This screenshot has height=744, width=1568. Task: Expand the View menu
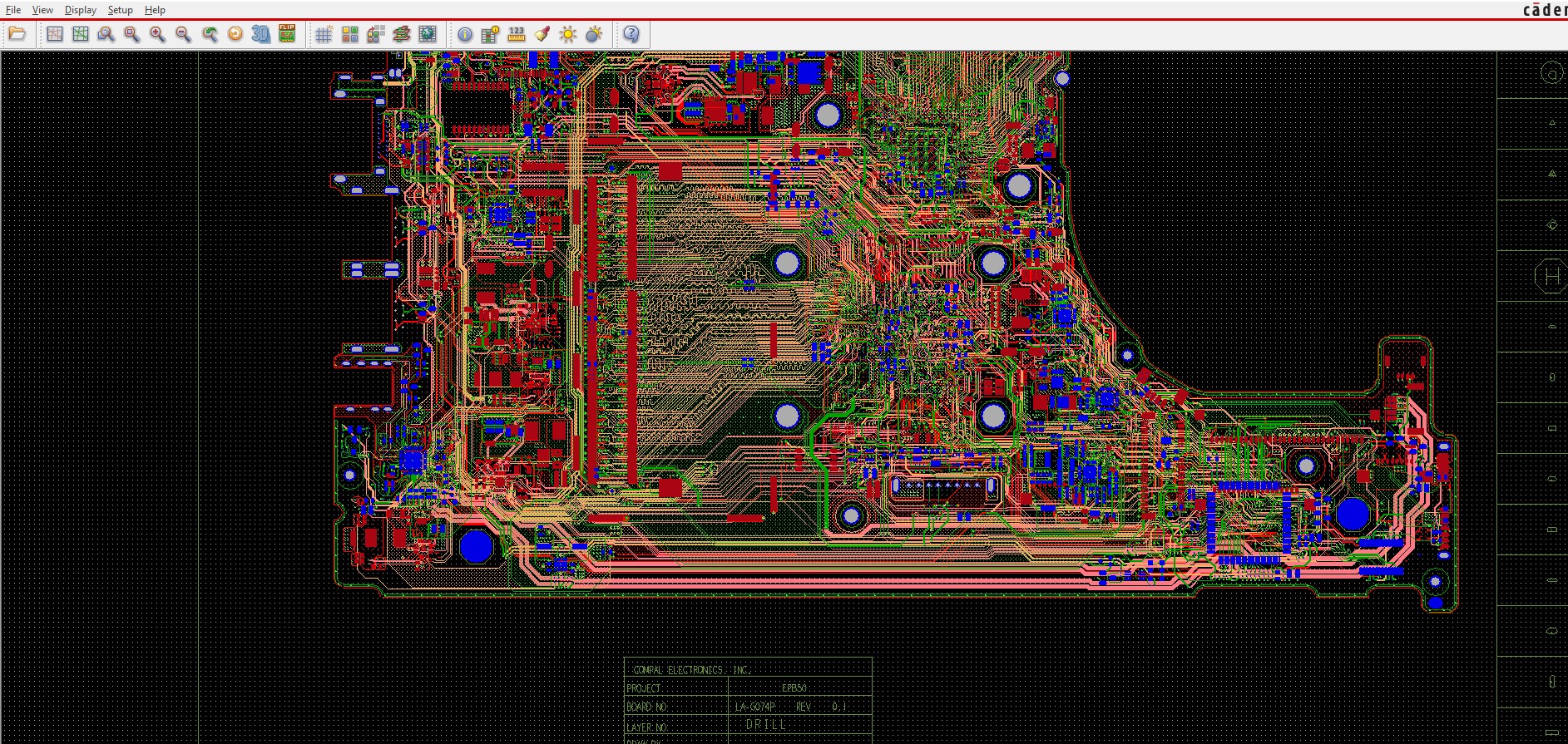(x=42, y=10)
